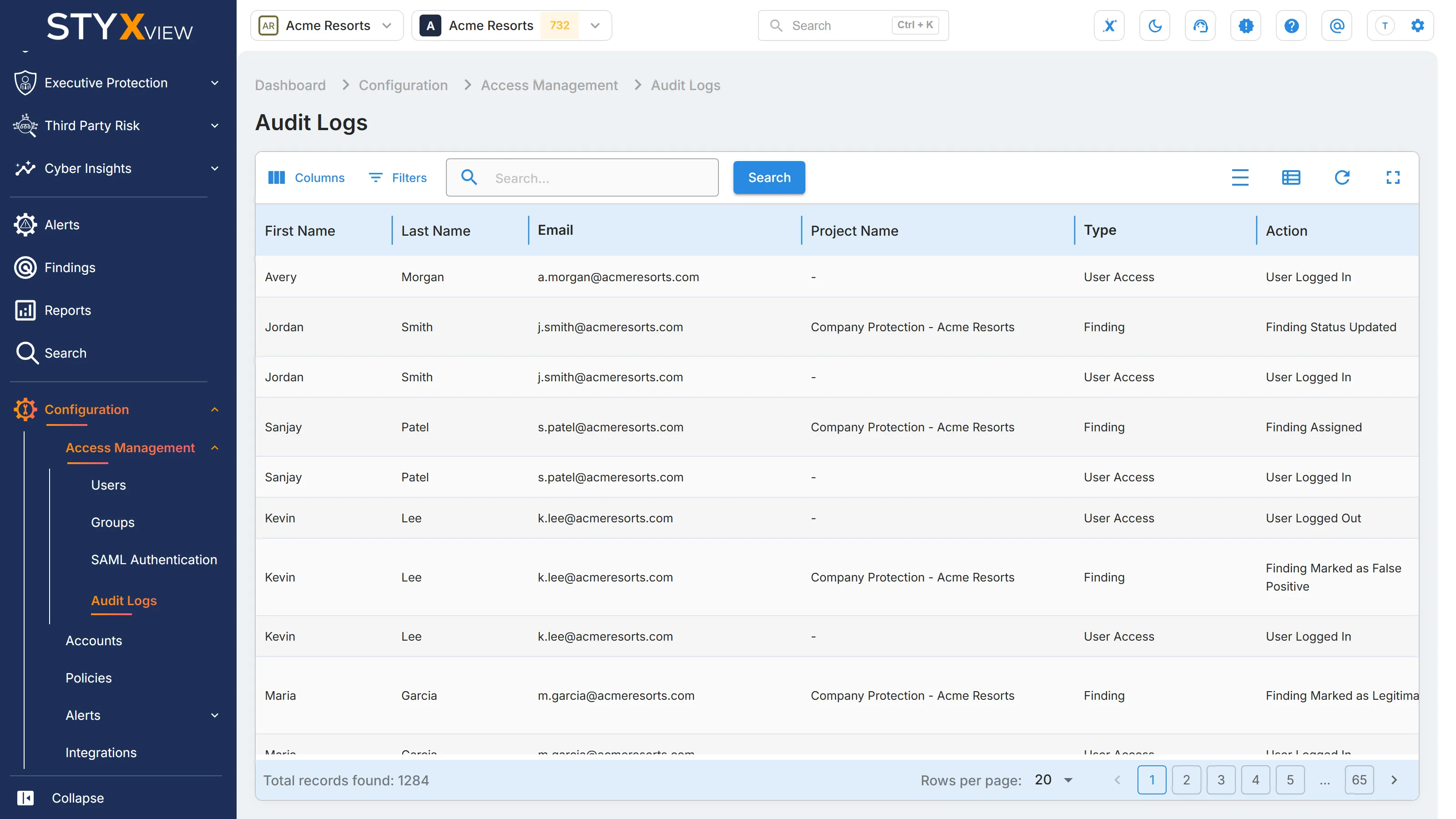Open SAML Authentication settings

click(x=154, y=560)
